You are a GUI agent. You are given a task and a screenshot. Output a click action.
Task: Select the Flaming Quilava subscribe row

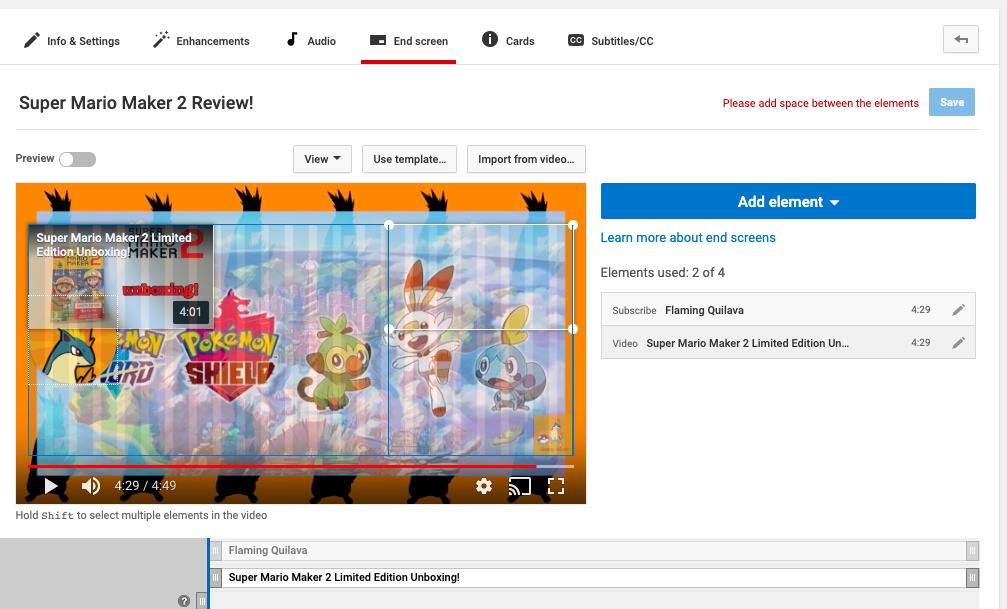788,310
